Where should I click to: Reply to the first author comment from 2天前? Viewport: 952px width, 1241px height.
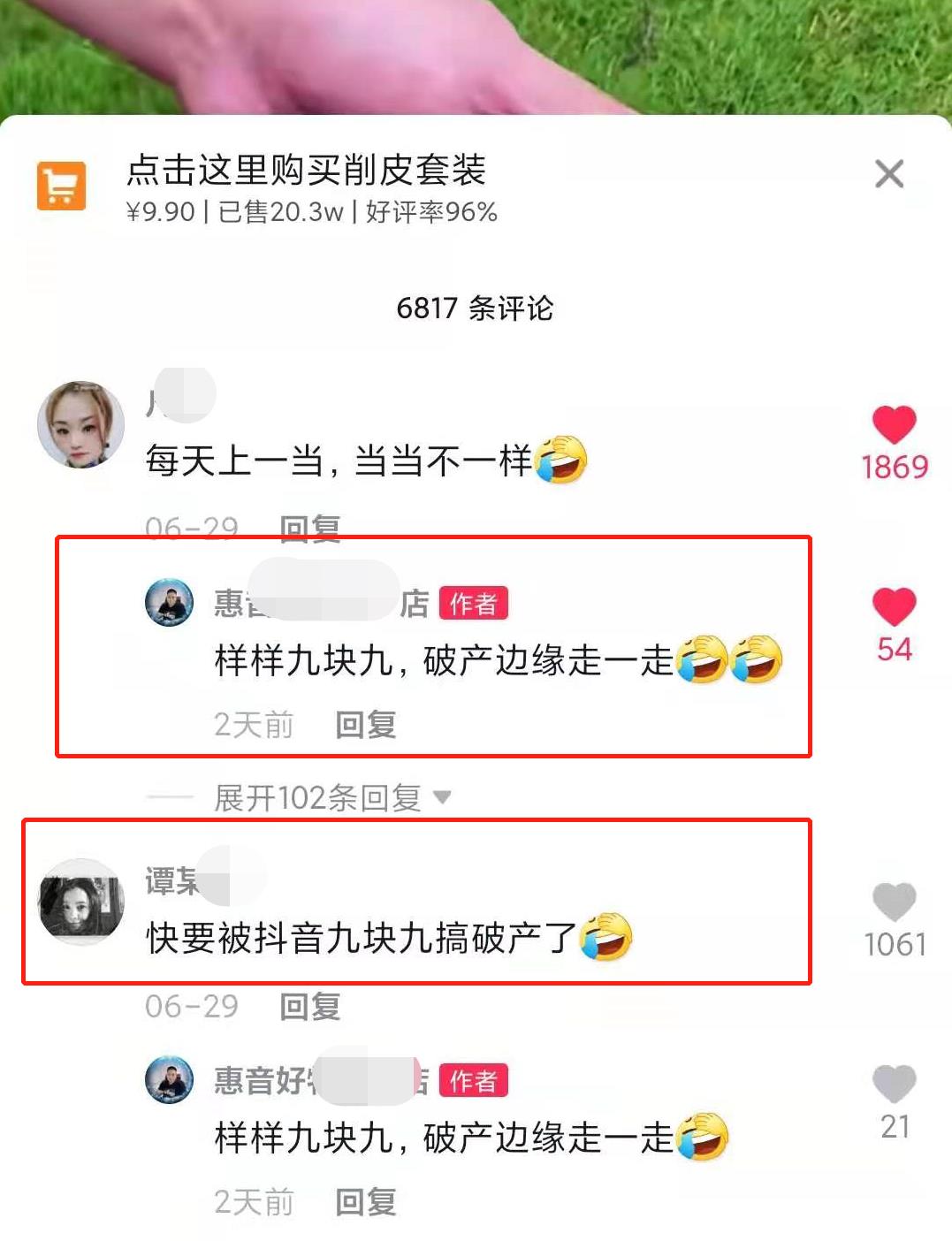(x=365, y=725)
